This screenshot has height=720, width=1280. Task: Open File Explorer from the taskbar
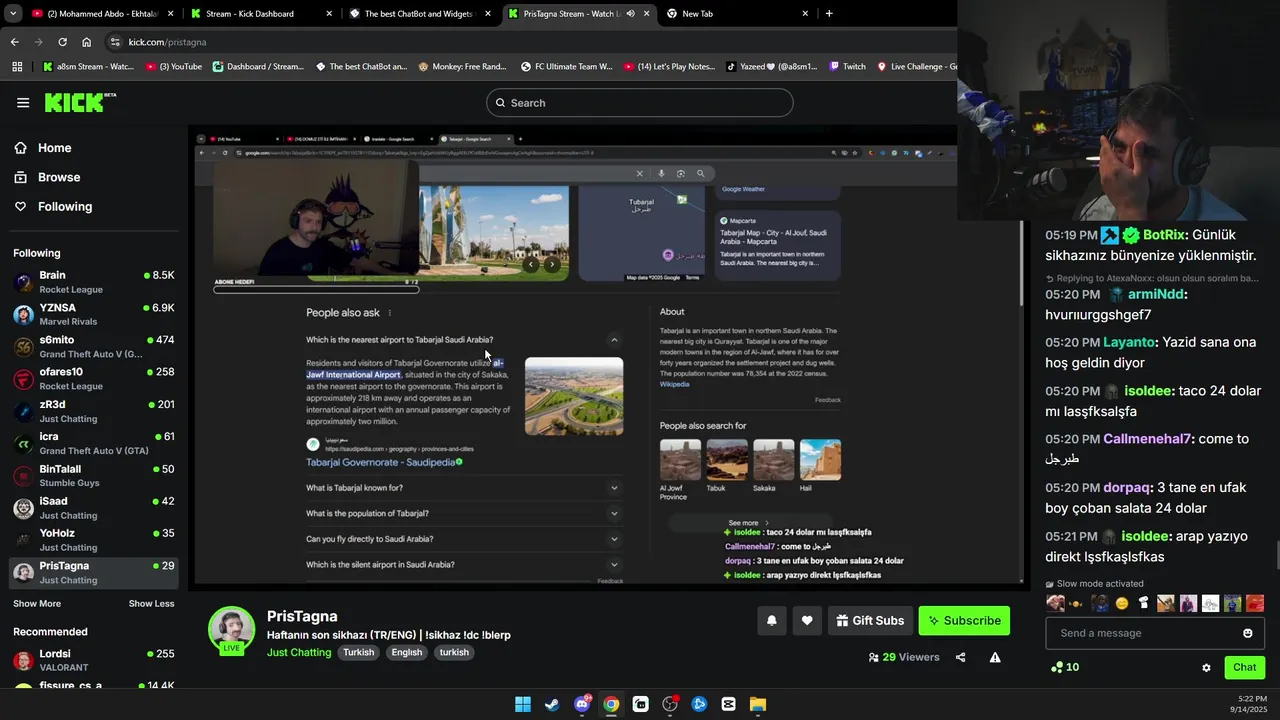(758, 704)
